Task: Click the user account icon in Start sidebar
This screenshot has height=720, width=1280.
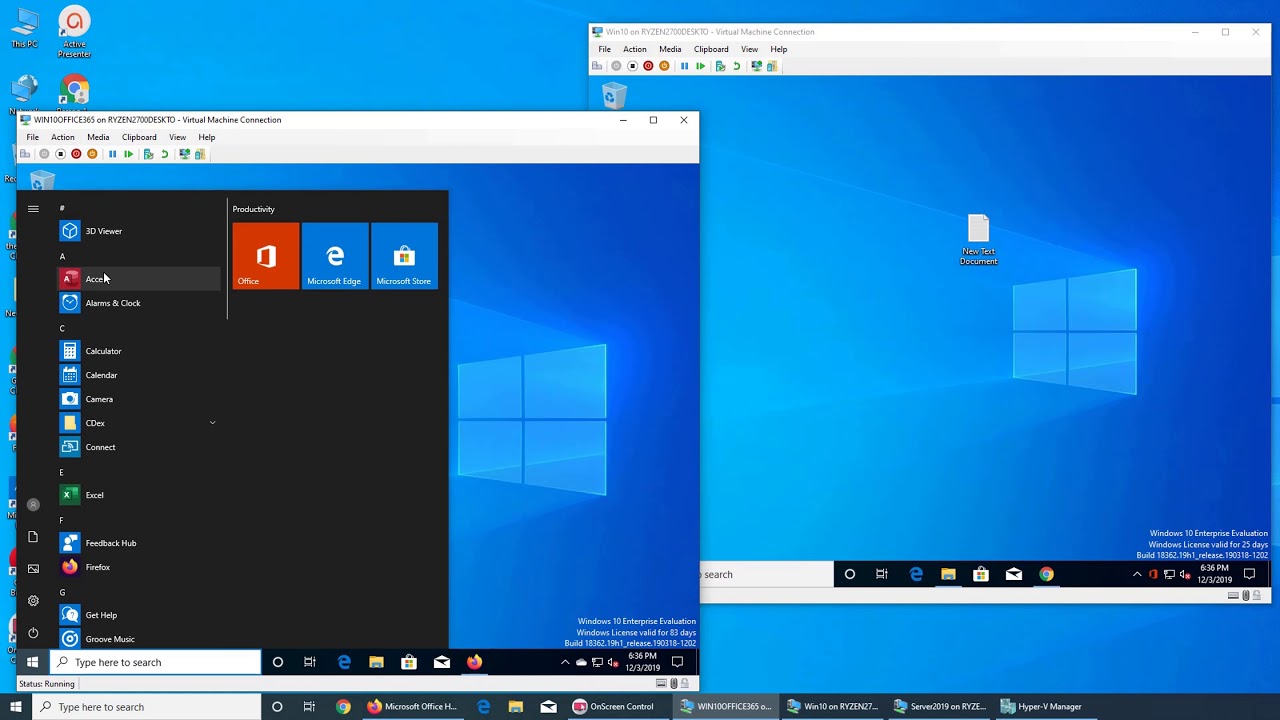Action: [x=33, y=505]
